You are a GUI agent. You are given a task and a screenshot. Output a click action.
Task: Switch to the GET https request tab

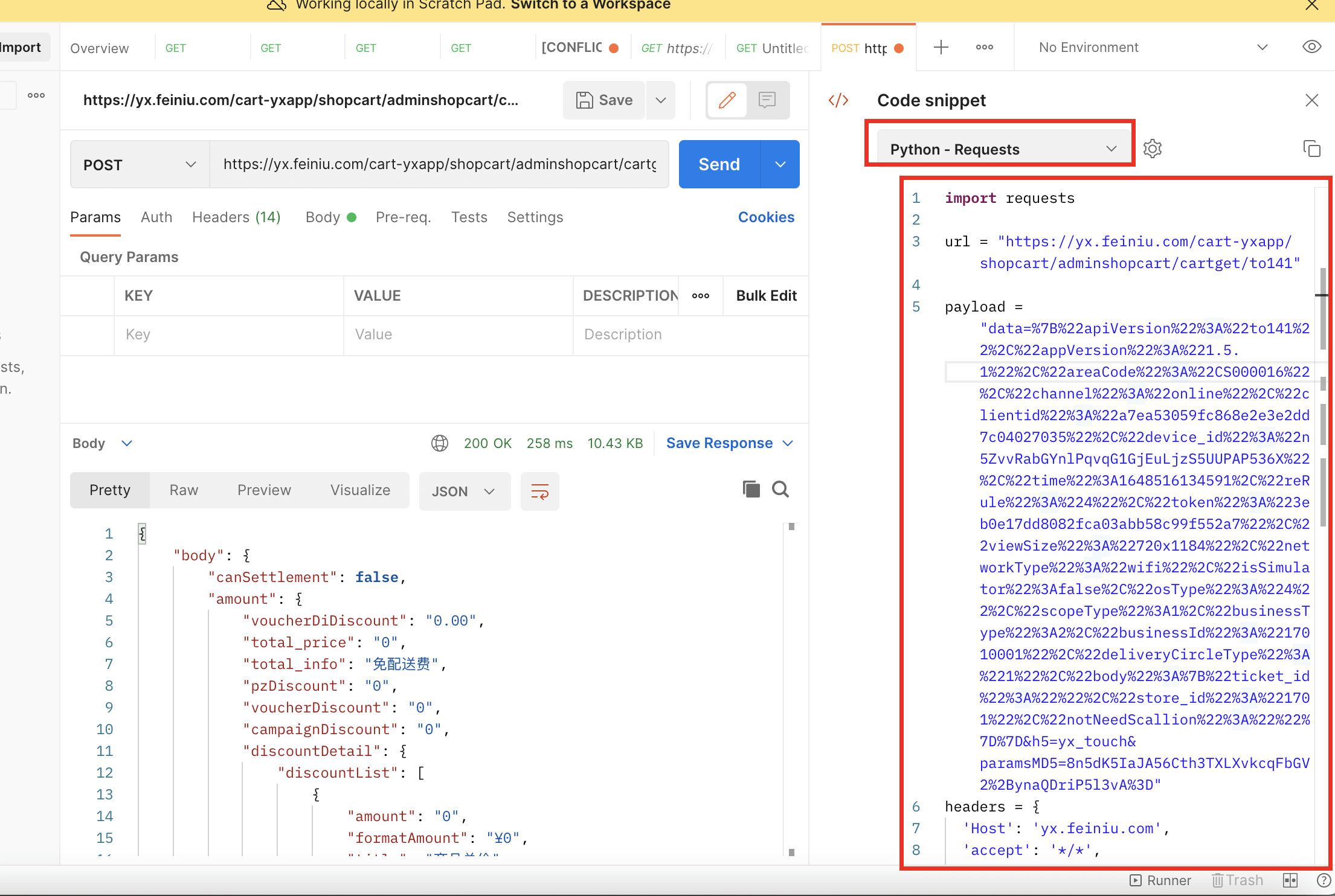677,48
